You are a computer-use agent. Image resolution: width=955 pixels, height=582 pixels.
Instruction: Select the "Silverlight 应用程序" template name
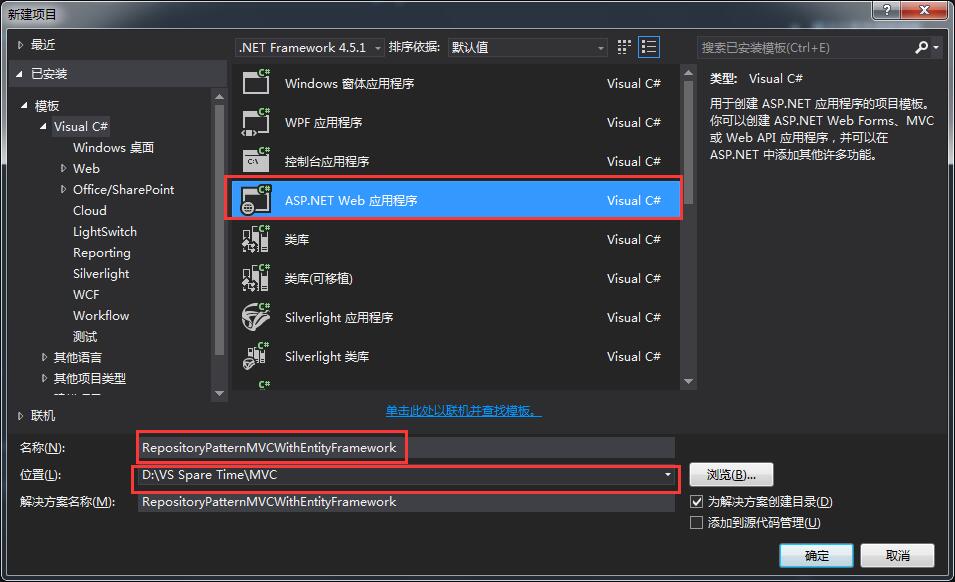point(339,317)
